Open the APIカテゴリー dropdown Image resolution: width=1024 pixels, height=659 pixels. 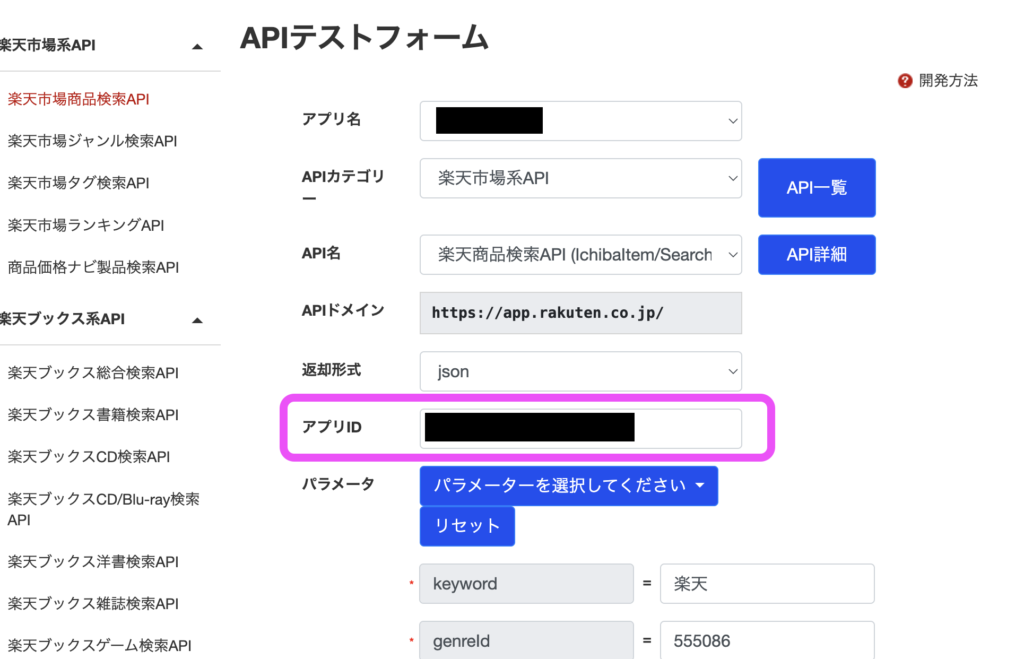click(580, 179)
